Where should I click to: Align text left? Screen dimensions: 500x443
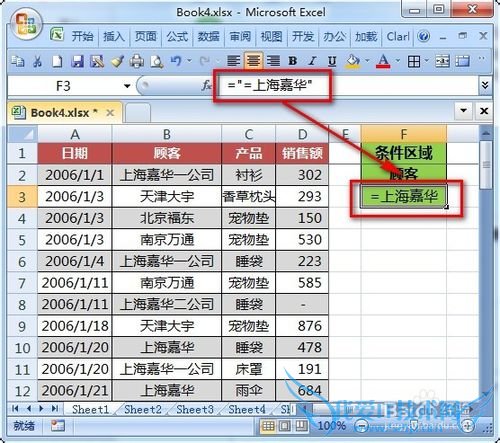(233, 61)
